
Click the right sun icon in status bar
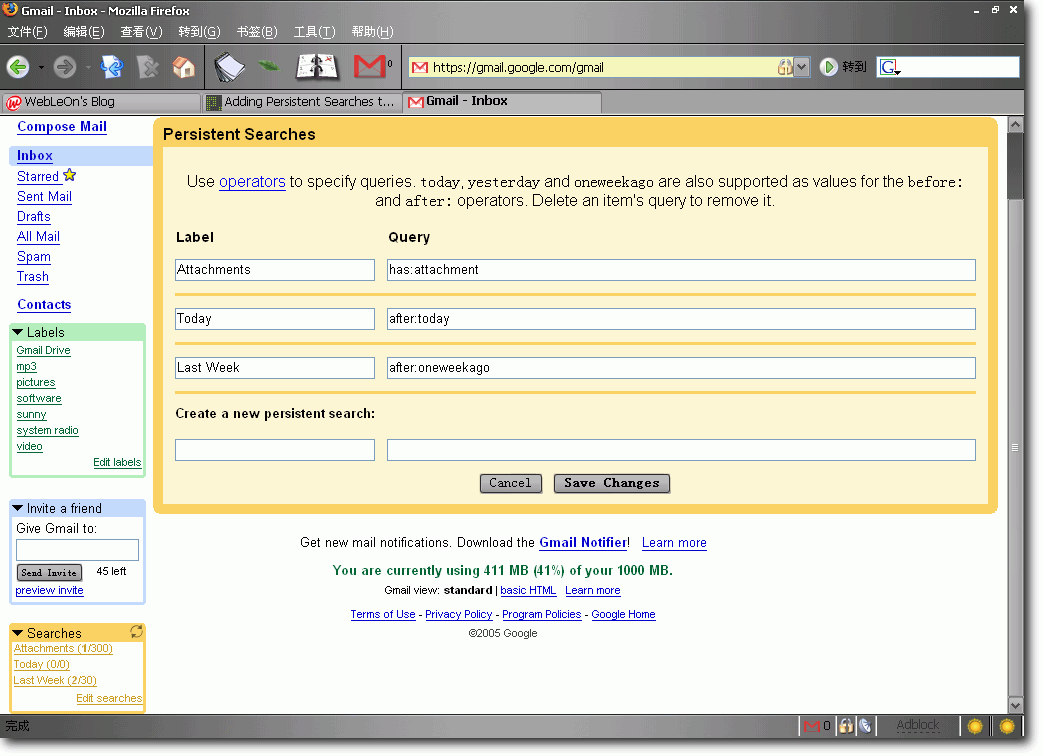(1007, 727)
